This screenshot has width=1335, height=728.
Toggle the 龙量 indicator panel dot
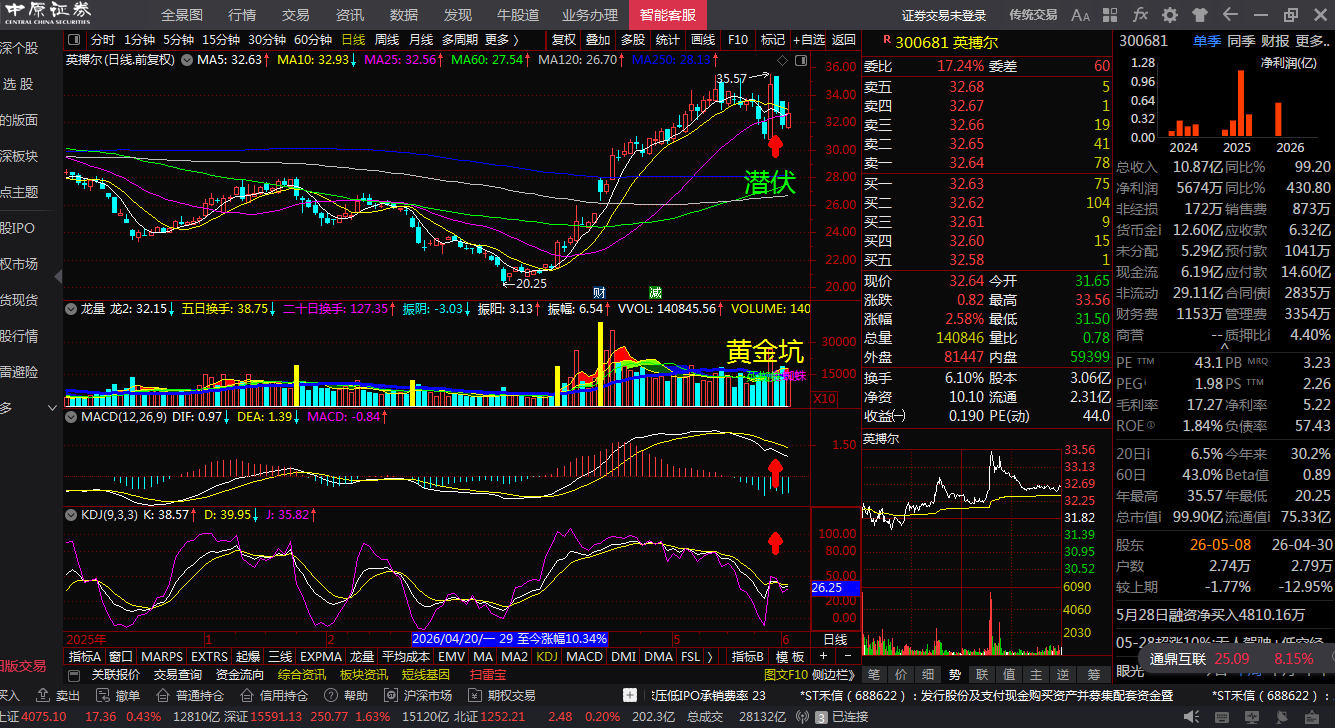[x=72, y=310]
